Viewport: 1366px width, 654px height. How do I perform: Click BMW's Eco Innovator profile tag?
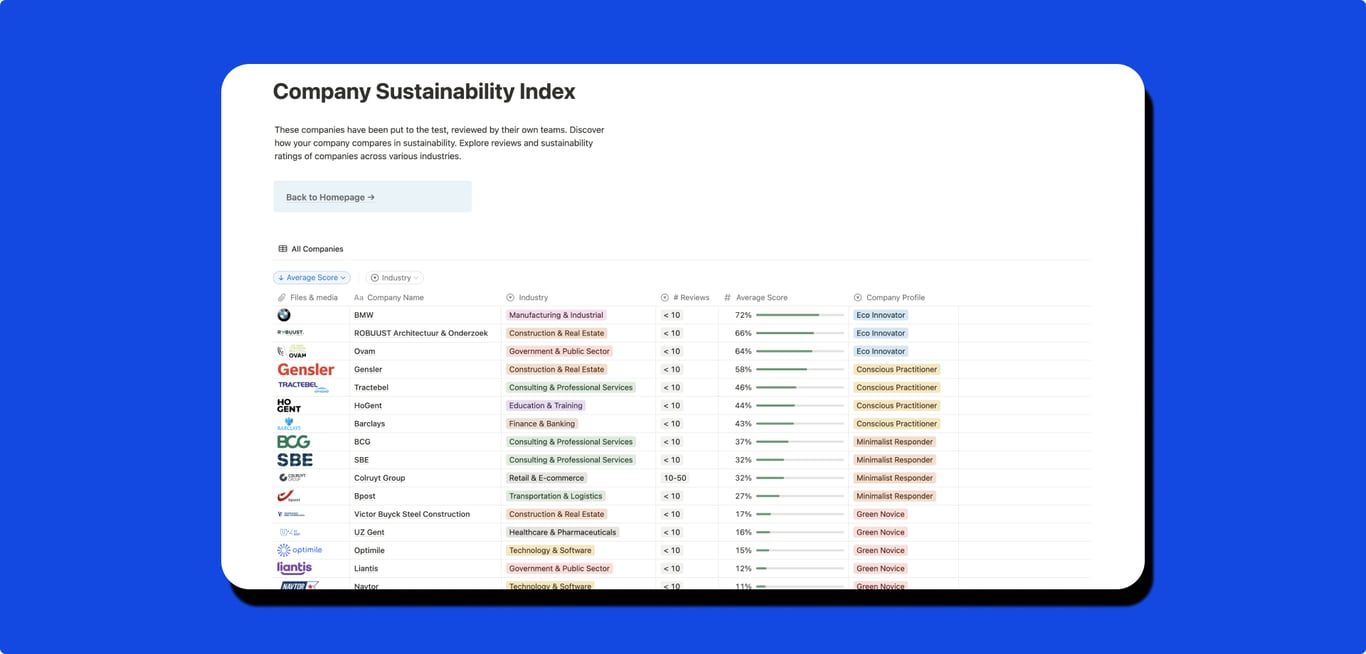[881, 315]
